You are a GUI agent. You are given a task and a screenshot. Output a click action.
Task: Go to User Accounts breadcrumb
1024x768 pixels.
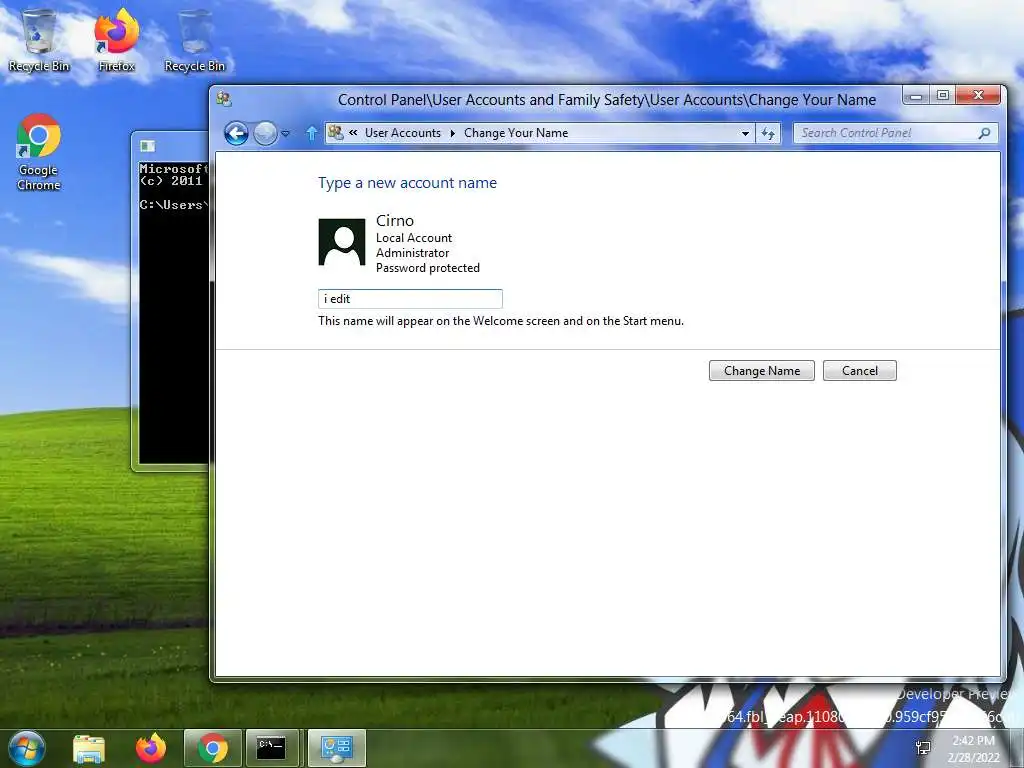point(402,133)
